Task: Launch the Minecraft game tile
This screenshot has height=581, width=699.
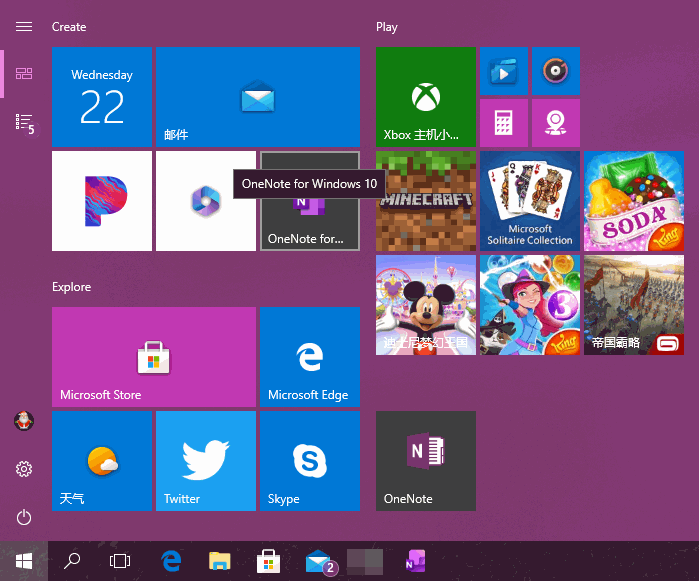Action: [425, 201]
